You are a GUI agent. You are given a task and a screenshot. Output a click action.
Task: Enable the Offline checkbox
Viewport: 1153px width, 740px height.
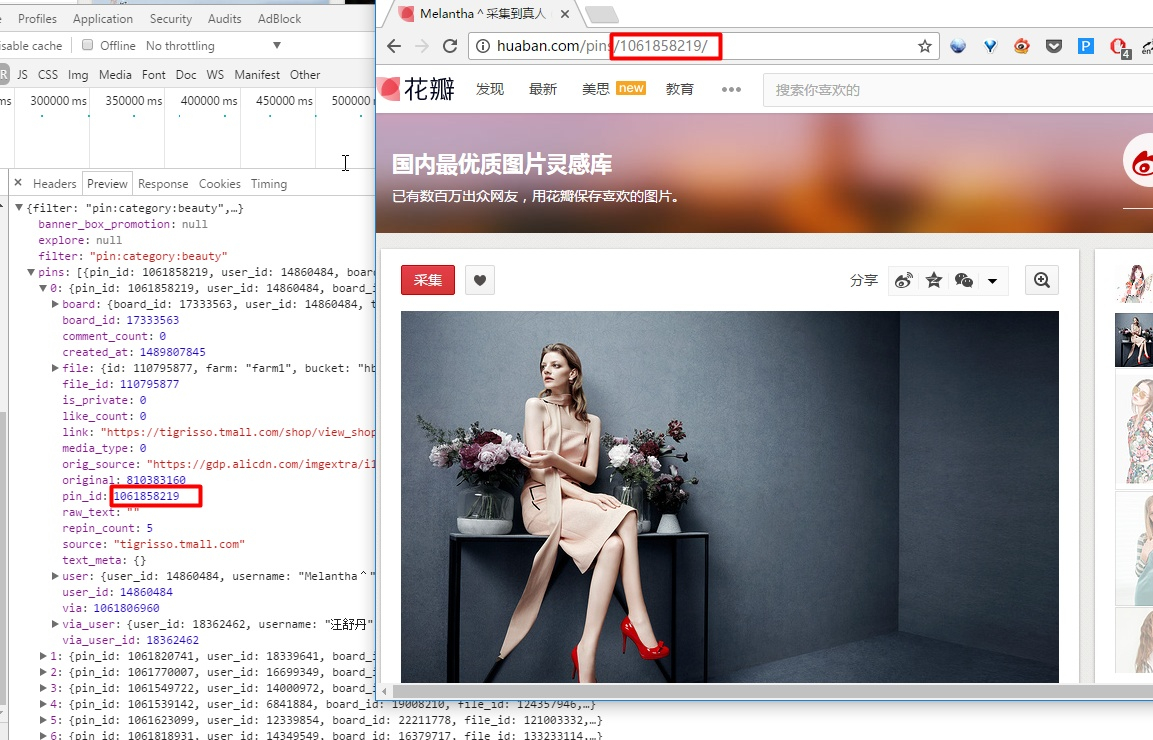pyautogui.click(x=88, y=45)
